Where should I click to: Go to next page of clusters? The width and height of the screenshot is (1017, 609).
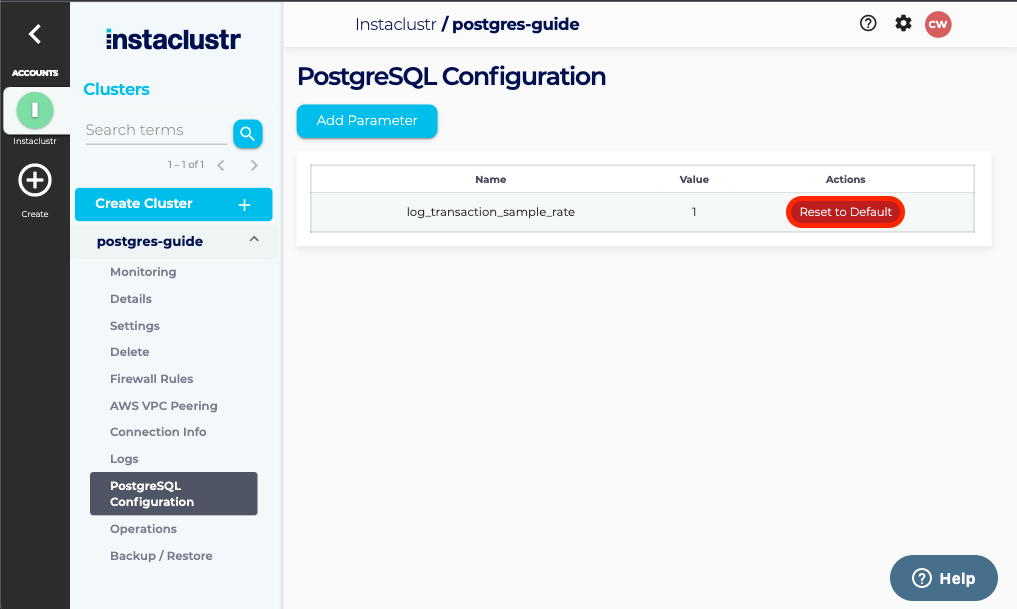click(254, 165)
